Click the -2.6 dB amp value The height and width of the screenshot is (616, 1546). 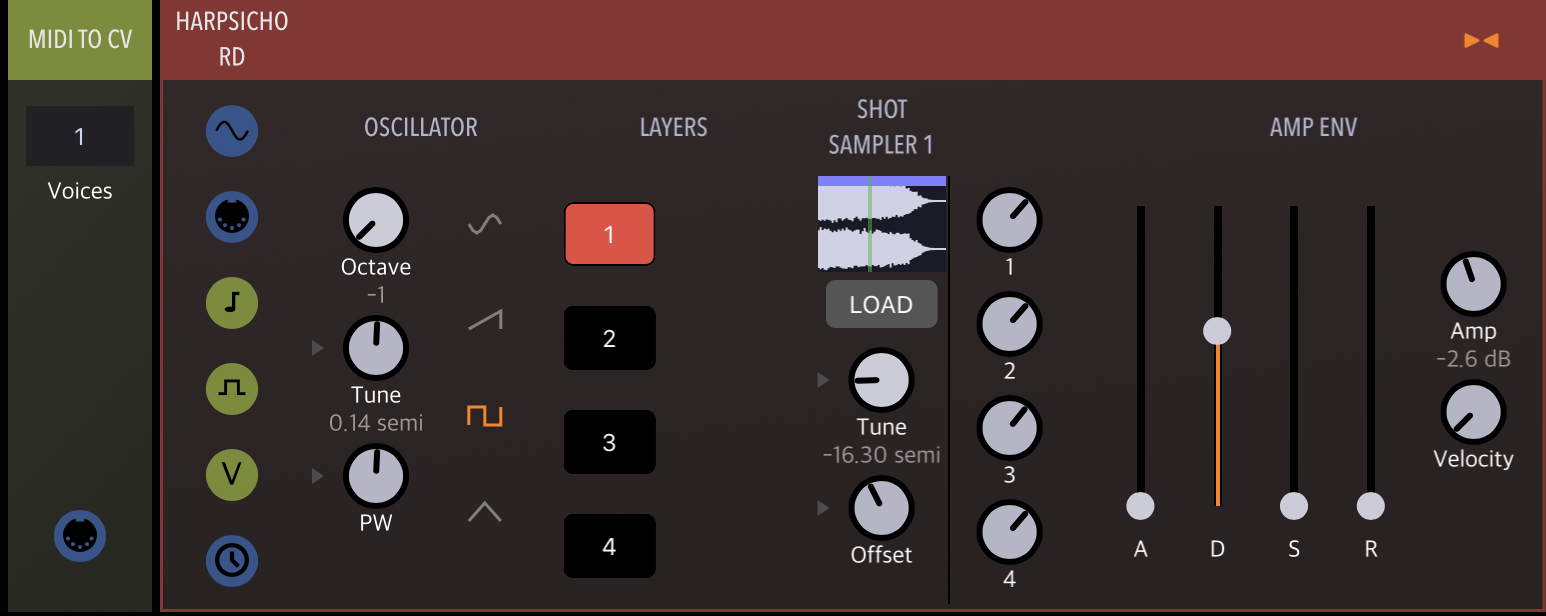1473,359
